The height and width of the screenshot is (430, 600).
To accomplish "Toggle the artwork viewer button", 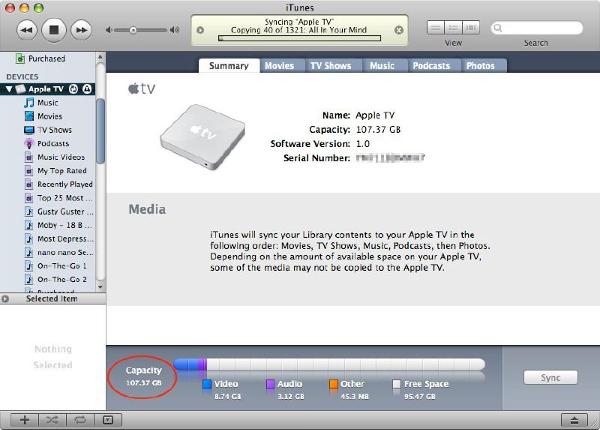I will 108,420.
